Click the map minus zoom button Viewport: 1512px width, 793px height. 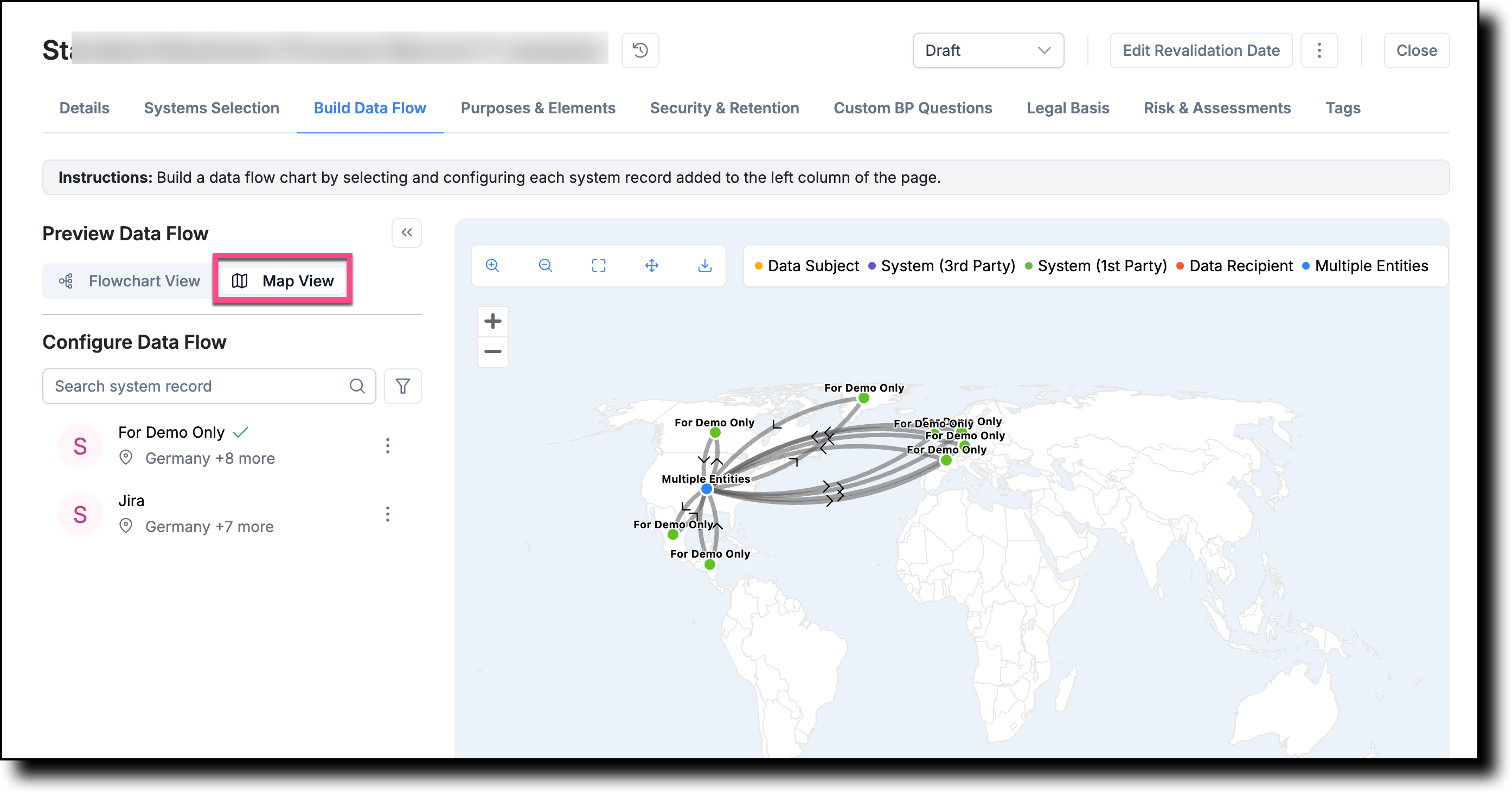click(x=493, y=351)
